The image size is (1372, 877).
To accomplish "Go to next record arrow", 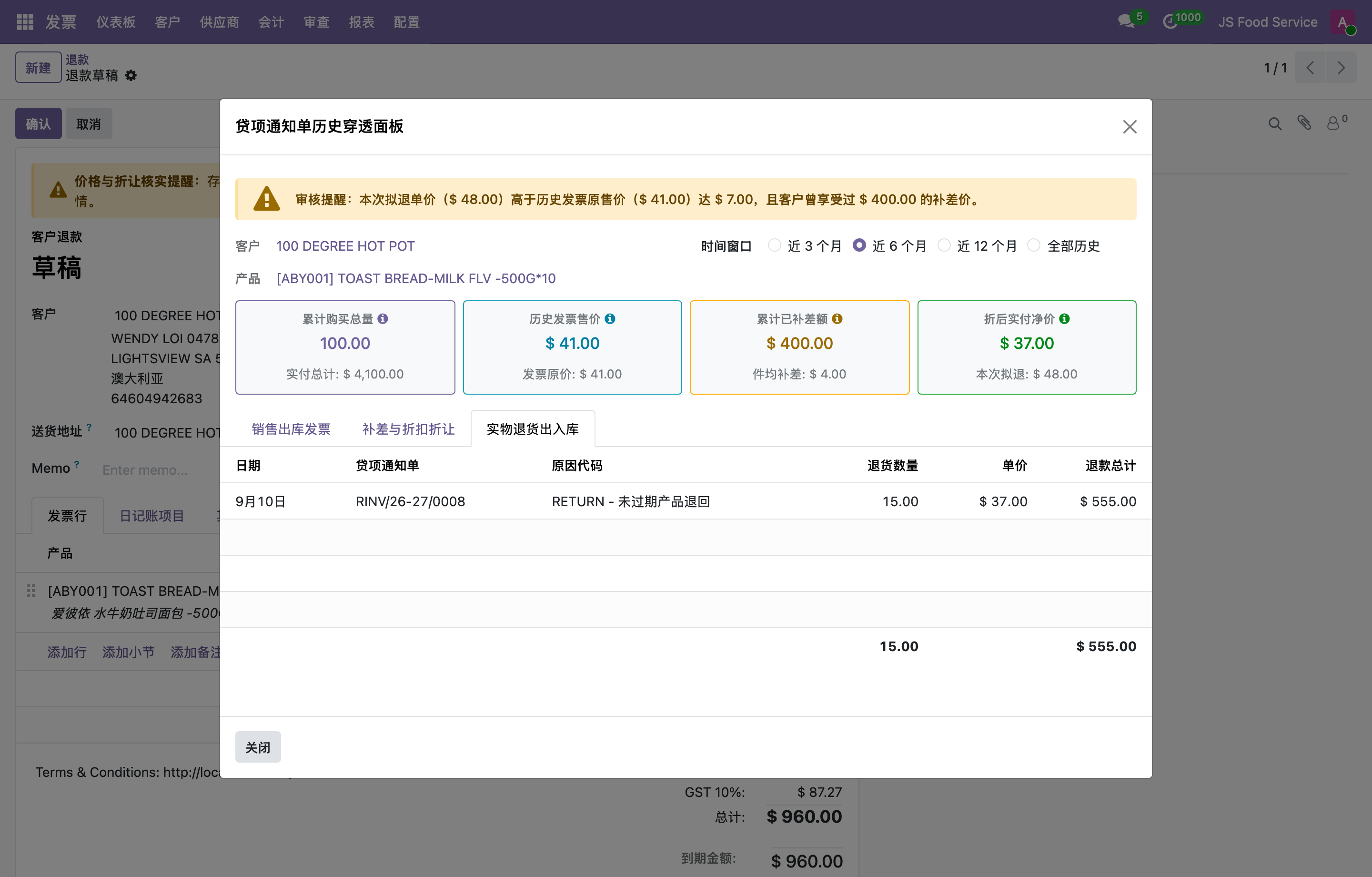I will (x=1341, y=68).
